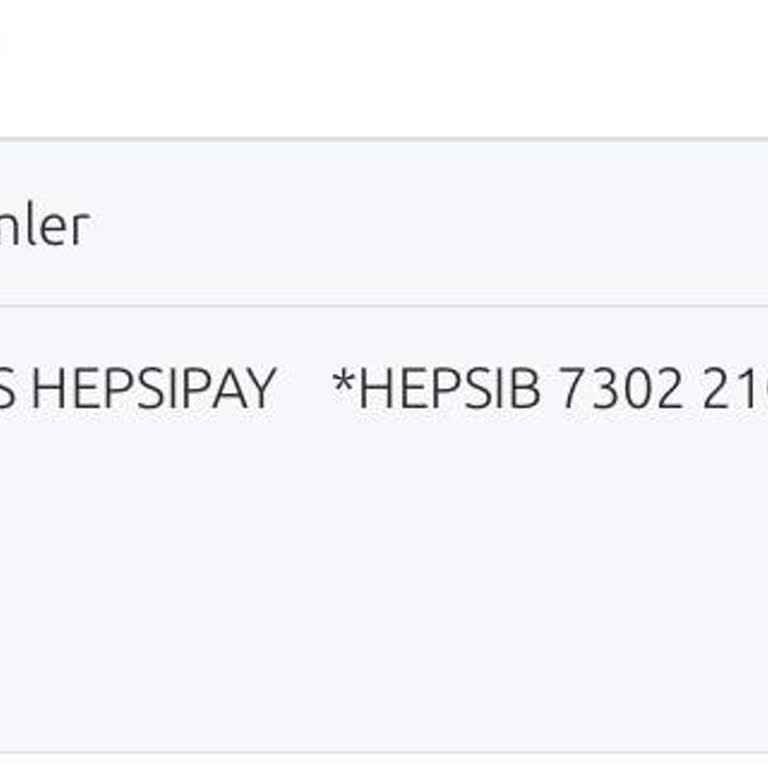Click the digit 7 in 7302
768x768 pixels.
[572, 389]
